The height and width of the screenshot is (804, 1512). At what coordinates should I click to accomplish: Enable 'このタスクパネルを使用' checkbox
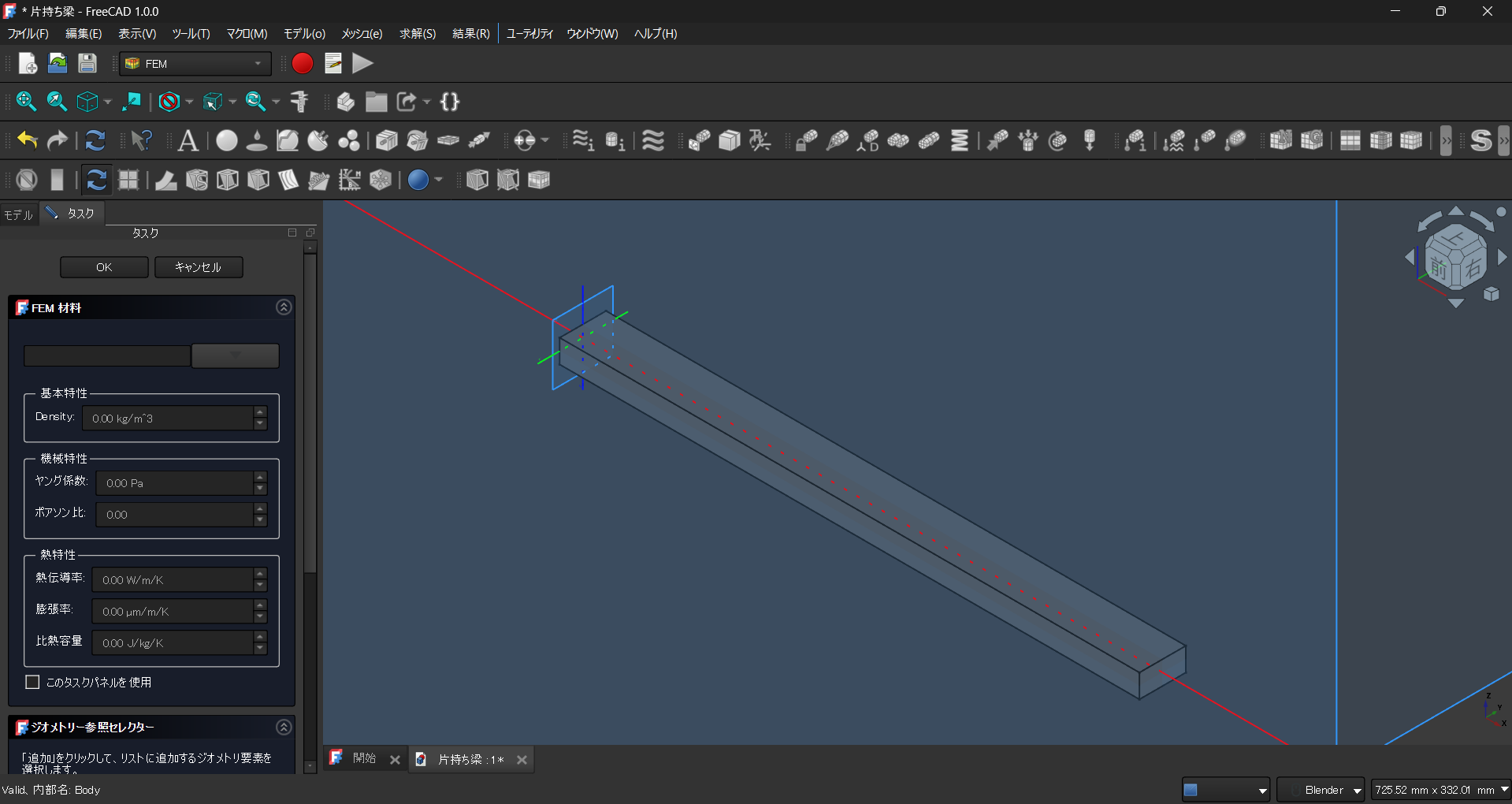(x=32, y=682)
